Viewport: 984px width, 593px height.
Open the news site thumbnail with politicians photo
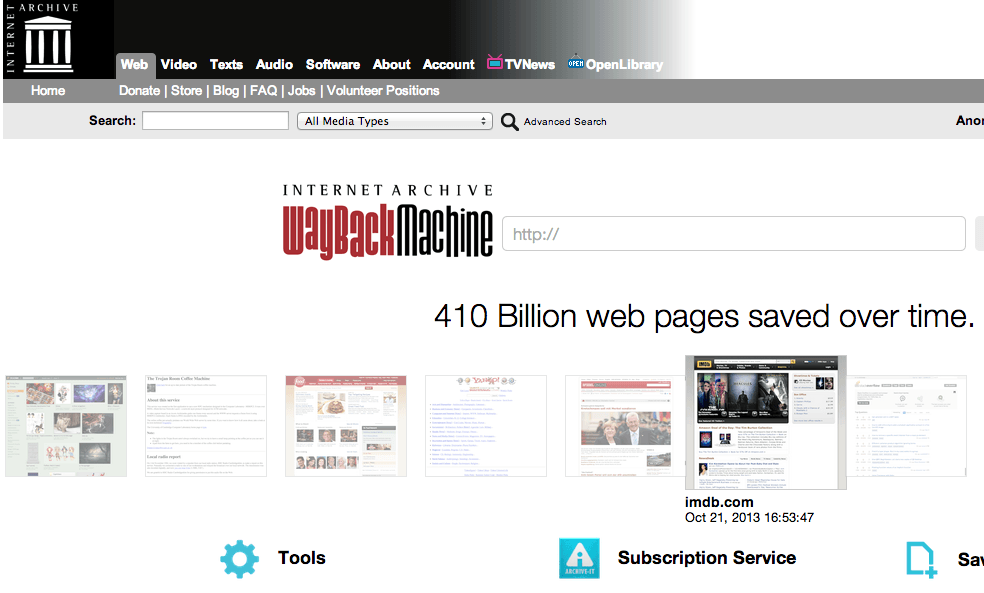pyautogui.click(x=625, y=426)
